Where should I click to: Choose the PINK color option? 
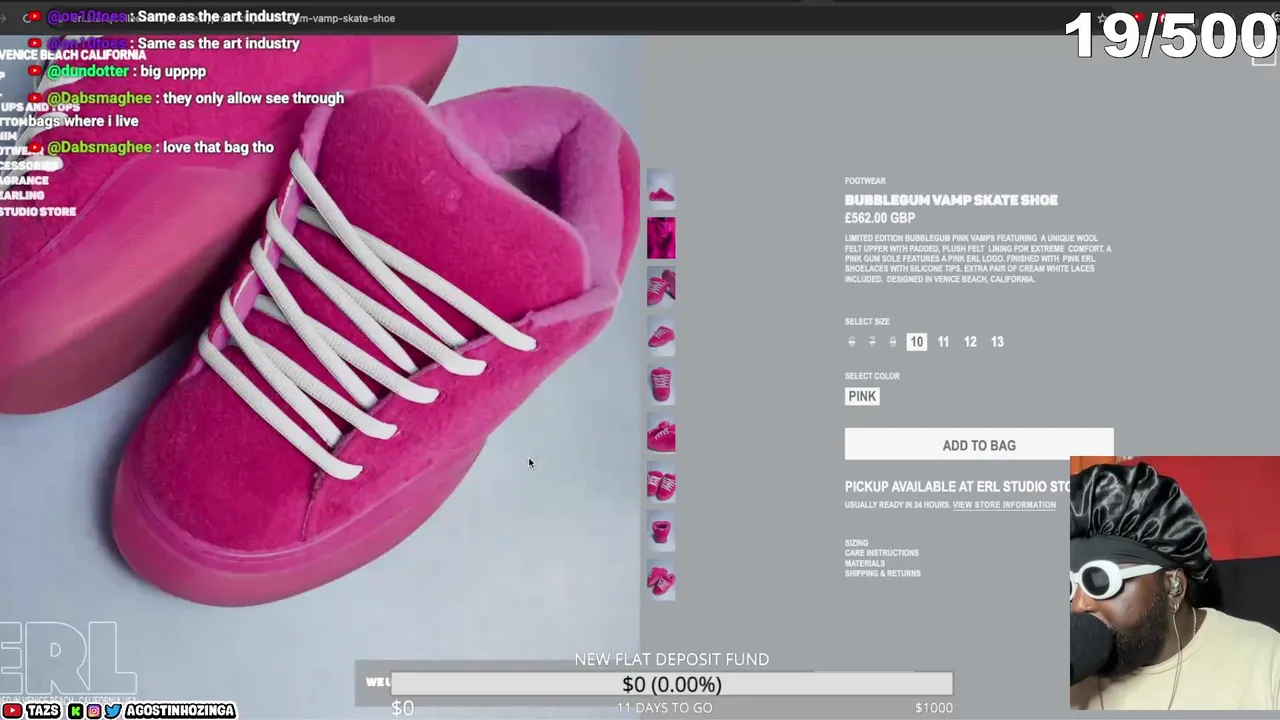click(862, 396)
